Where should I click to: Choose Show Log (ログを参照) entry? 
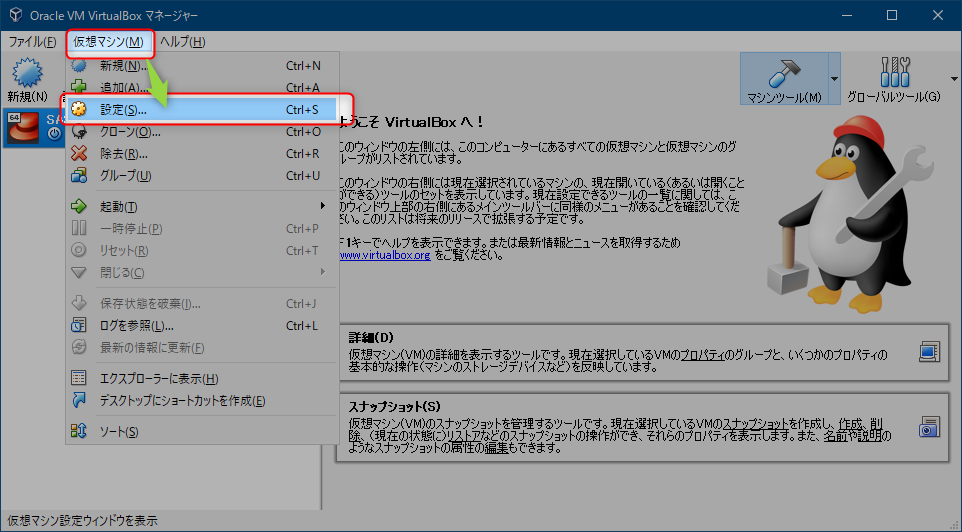tap(202, 325)
